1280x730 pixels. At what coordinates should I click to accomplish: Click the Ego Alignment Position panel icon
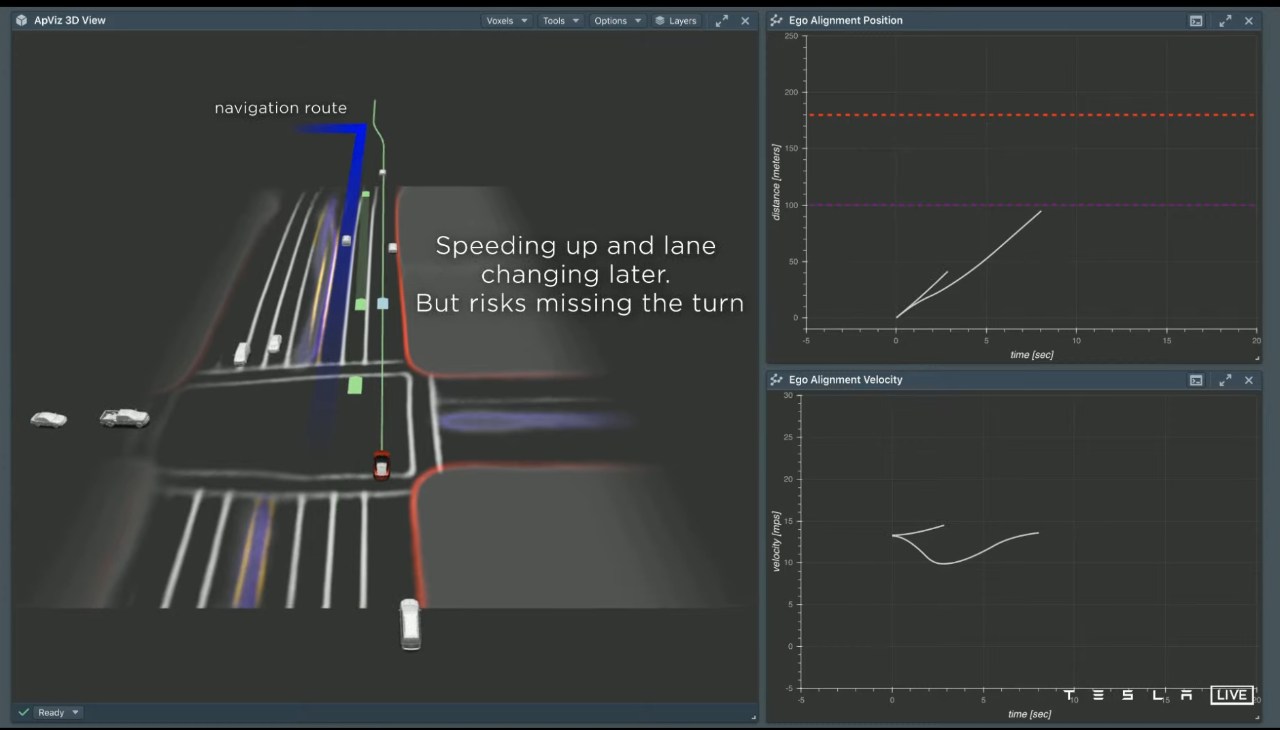(776, 20)
